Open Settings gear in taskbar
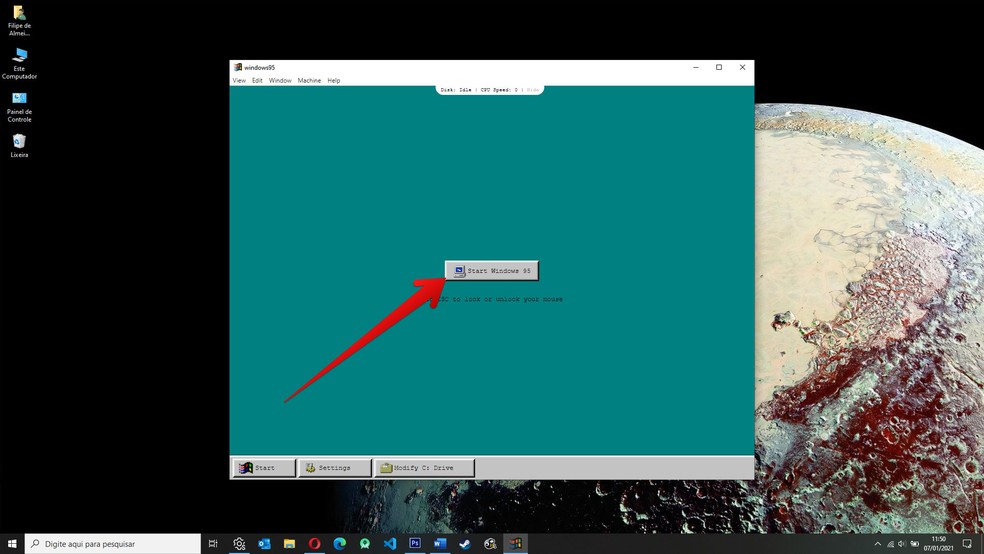The image size is (984, 554). point(239,543)
